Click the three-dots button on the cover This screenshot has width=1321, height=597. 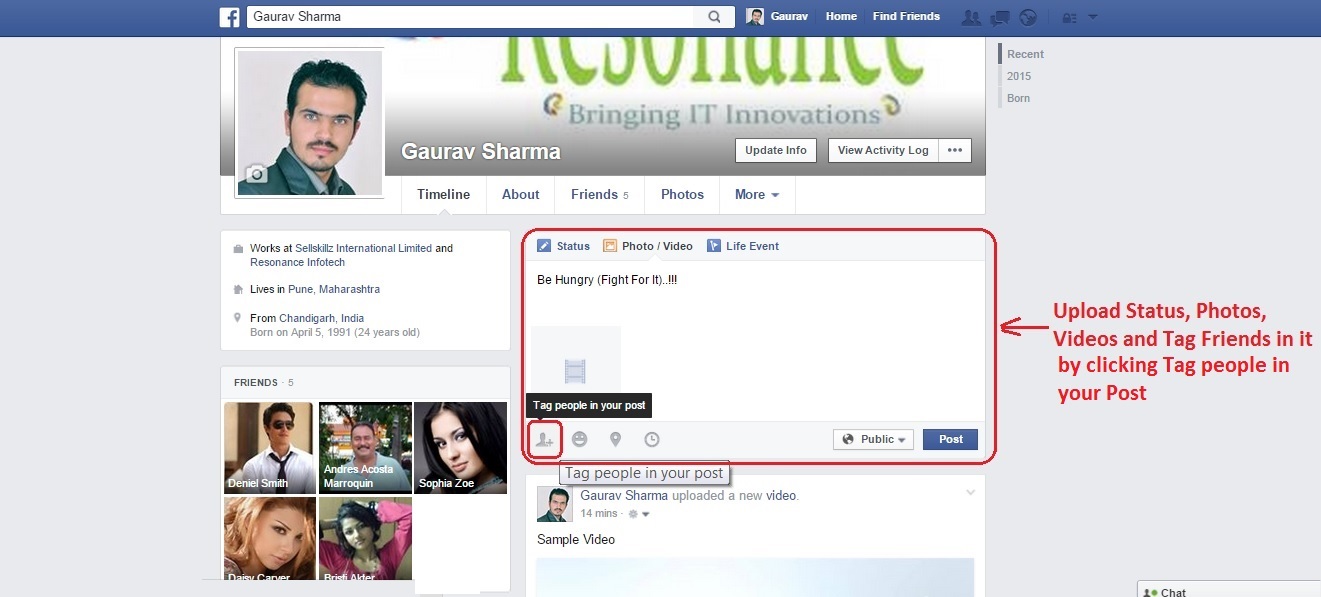click(955, 150)
